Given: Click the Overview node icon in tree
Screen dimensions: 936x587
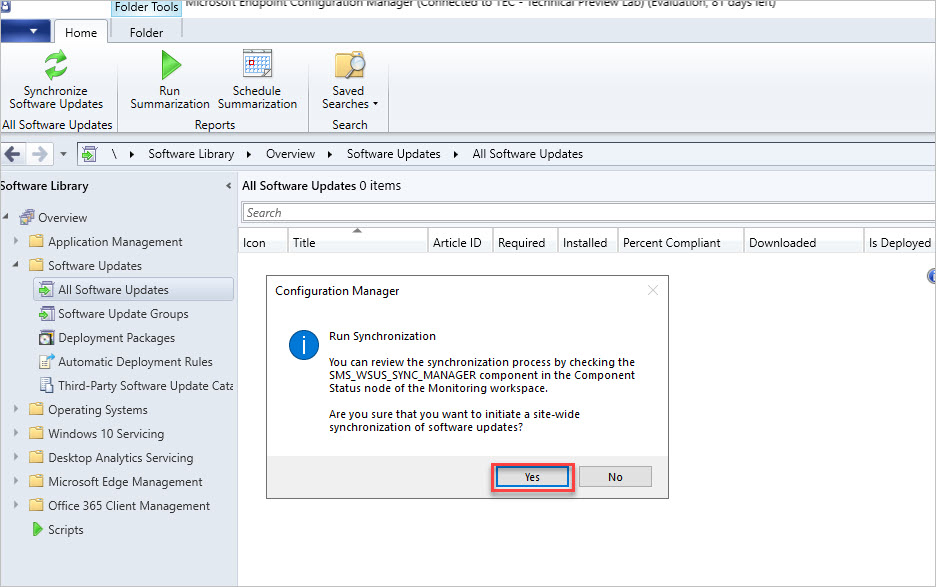Looking at the screenshot, I should tap(27, 217).
